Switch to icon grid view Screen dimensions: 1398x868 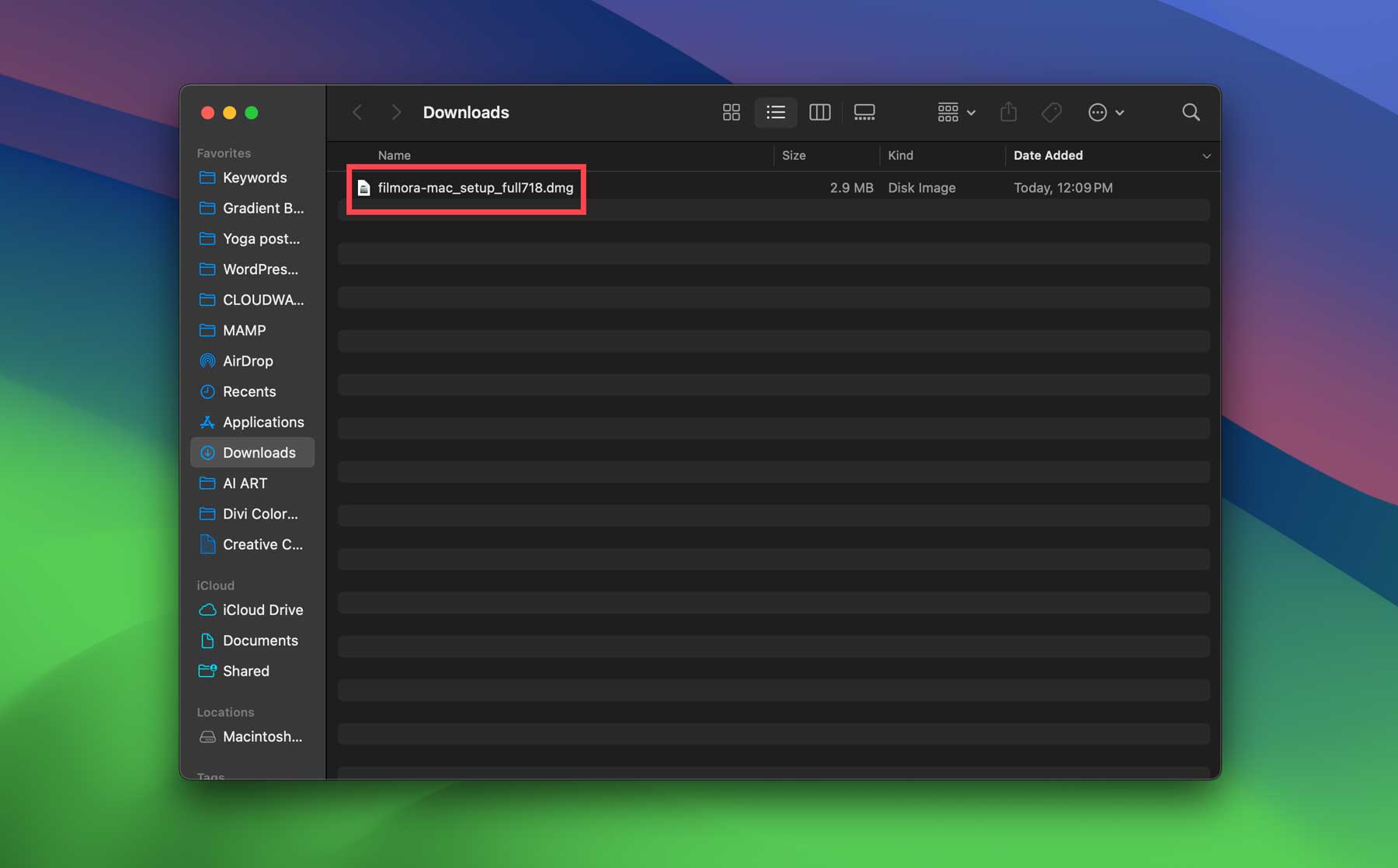coord(731,113)
